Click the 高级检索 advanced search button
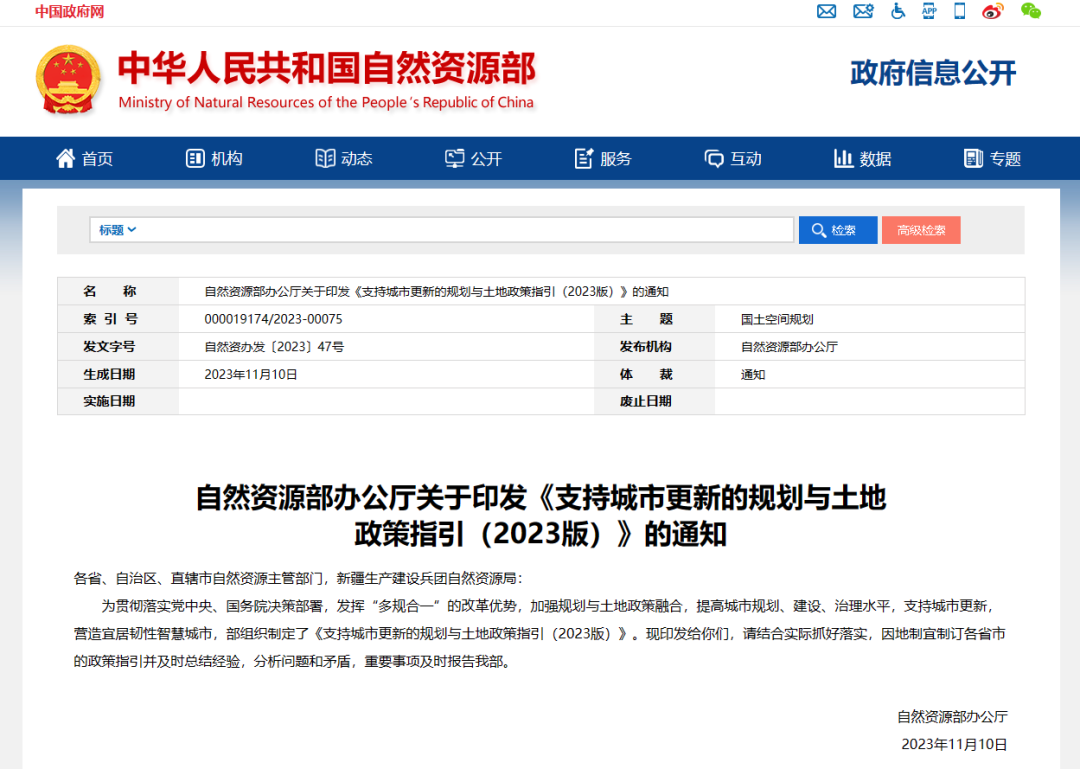 point(920,230)
